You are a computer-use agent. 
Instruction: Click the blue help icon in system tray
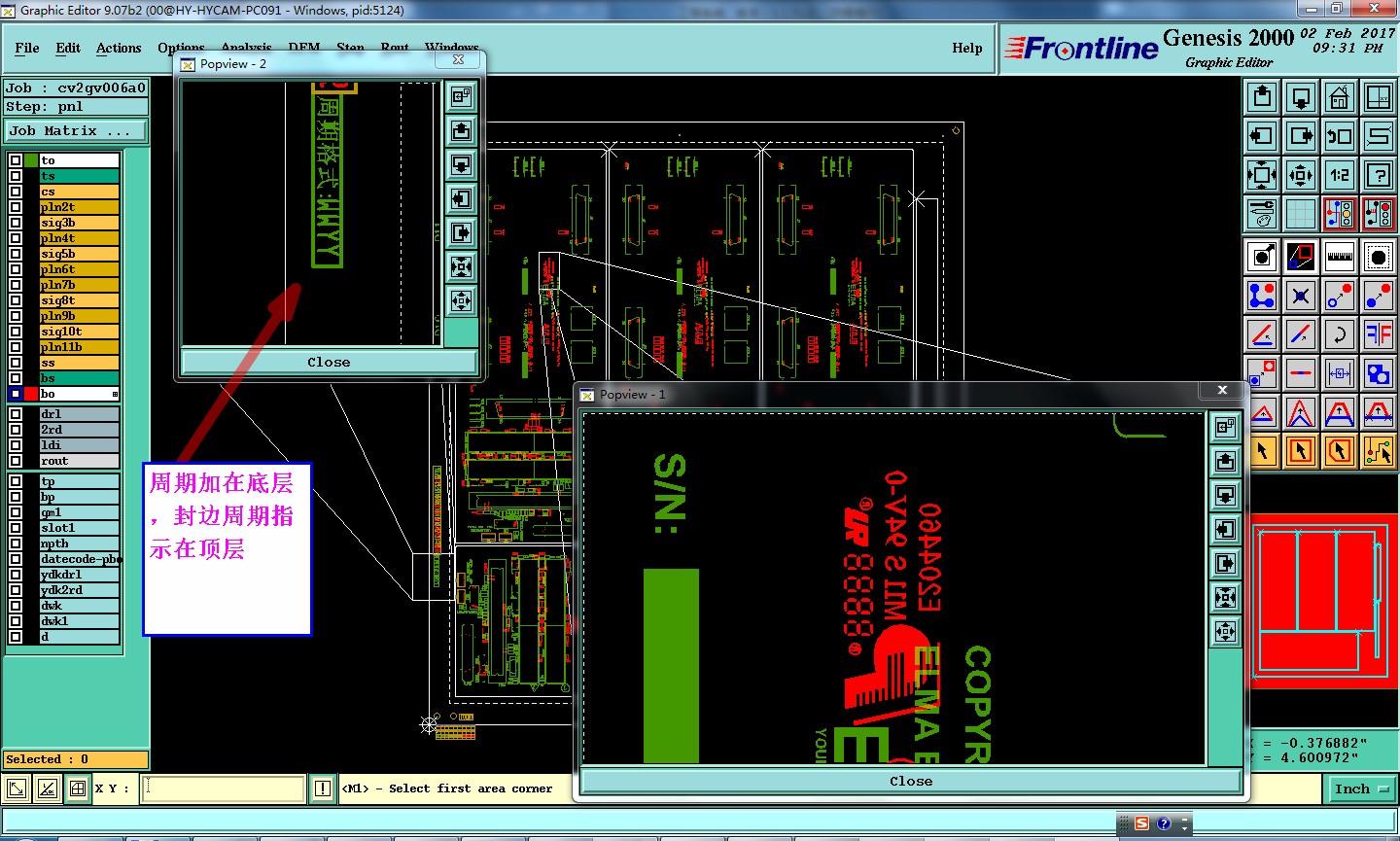[x=1164, y=823]
